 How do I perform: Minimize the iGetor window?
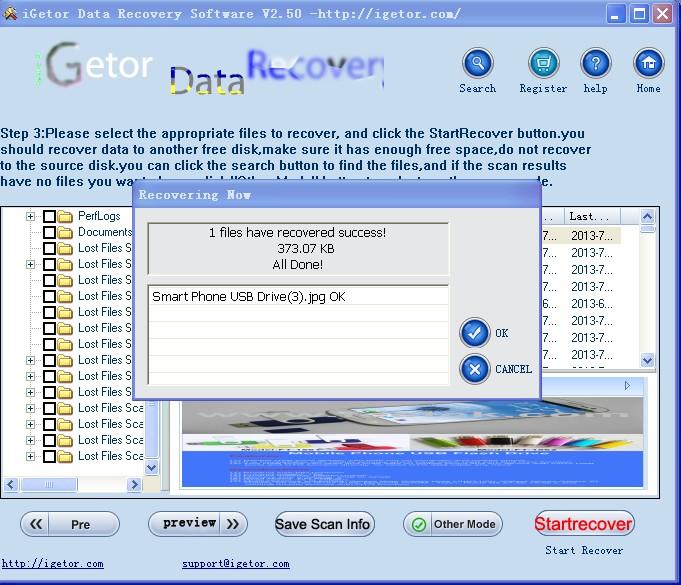615,13
